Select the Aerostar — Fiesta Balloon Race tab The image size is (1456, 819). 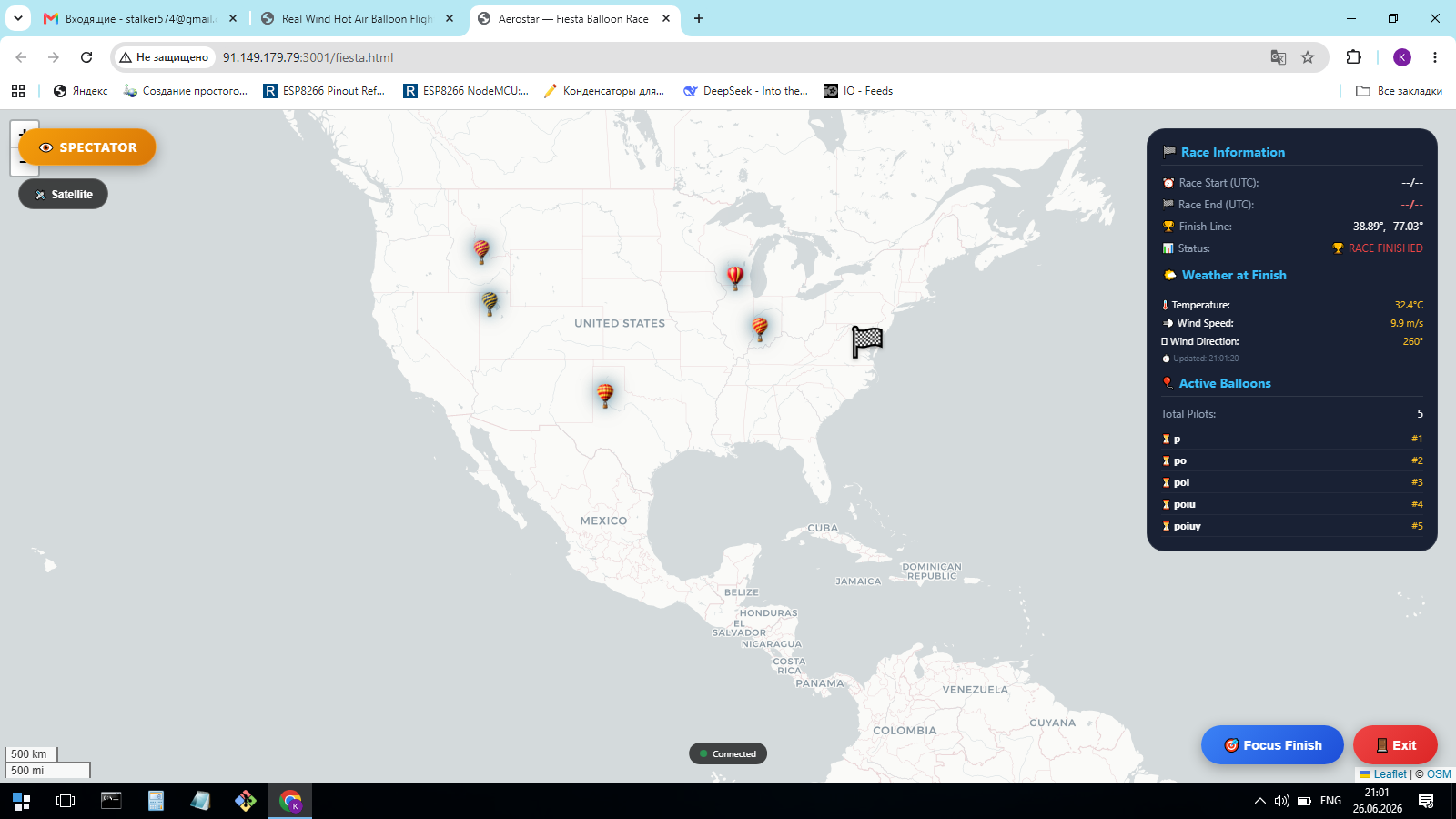coord(574,18)
